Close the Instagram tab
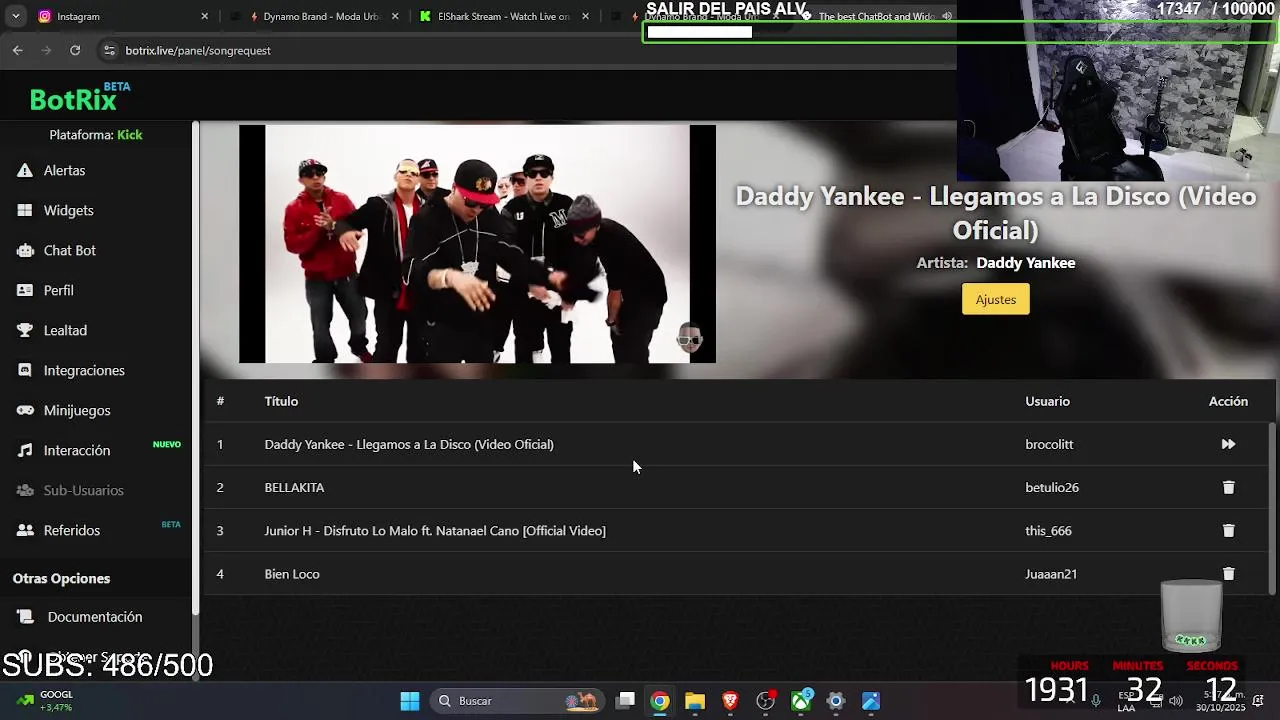Viewport: 1280px width, 720px height. coord(204,17)
